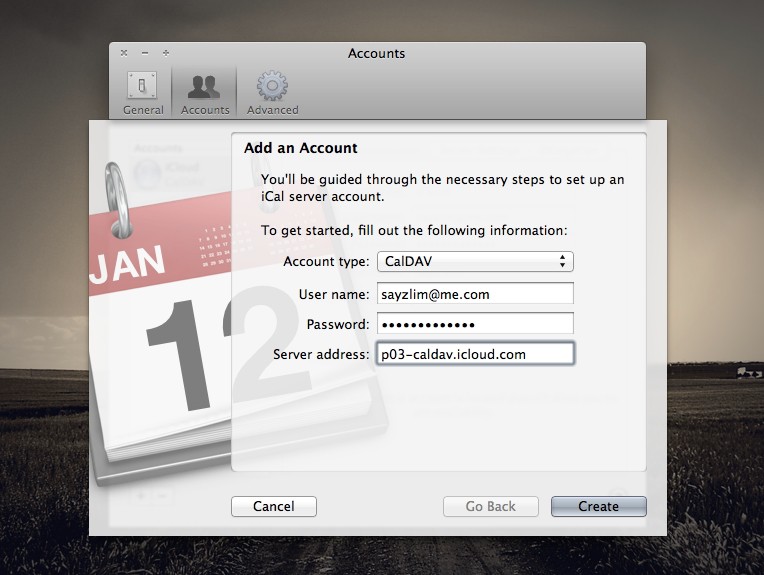The height and width of the screenshot is (575, 764).
Task: Click the Go Back button
Action: (491, 506)
